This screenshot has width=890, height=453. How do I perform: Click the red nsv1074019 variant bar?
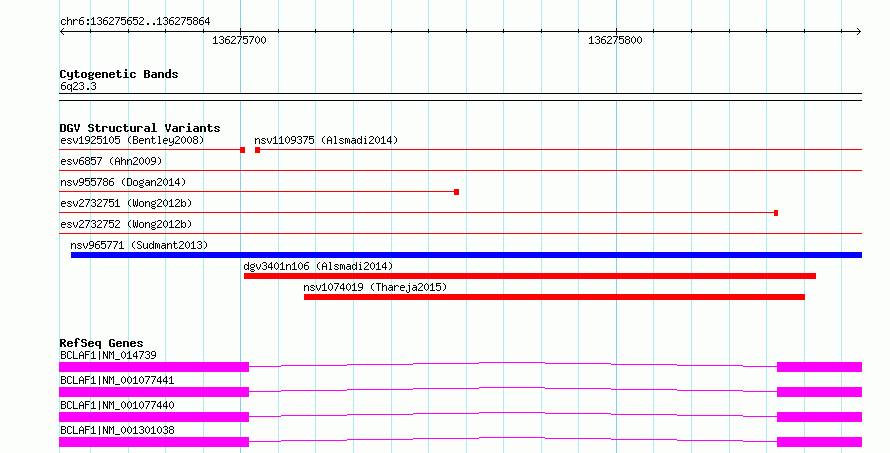click(x=554, y=297)
